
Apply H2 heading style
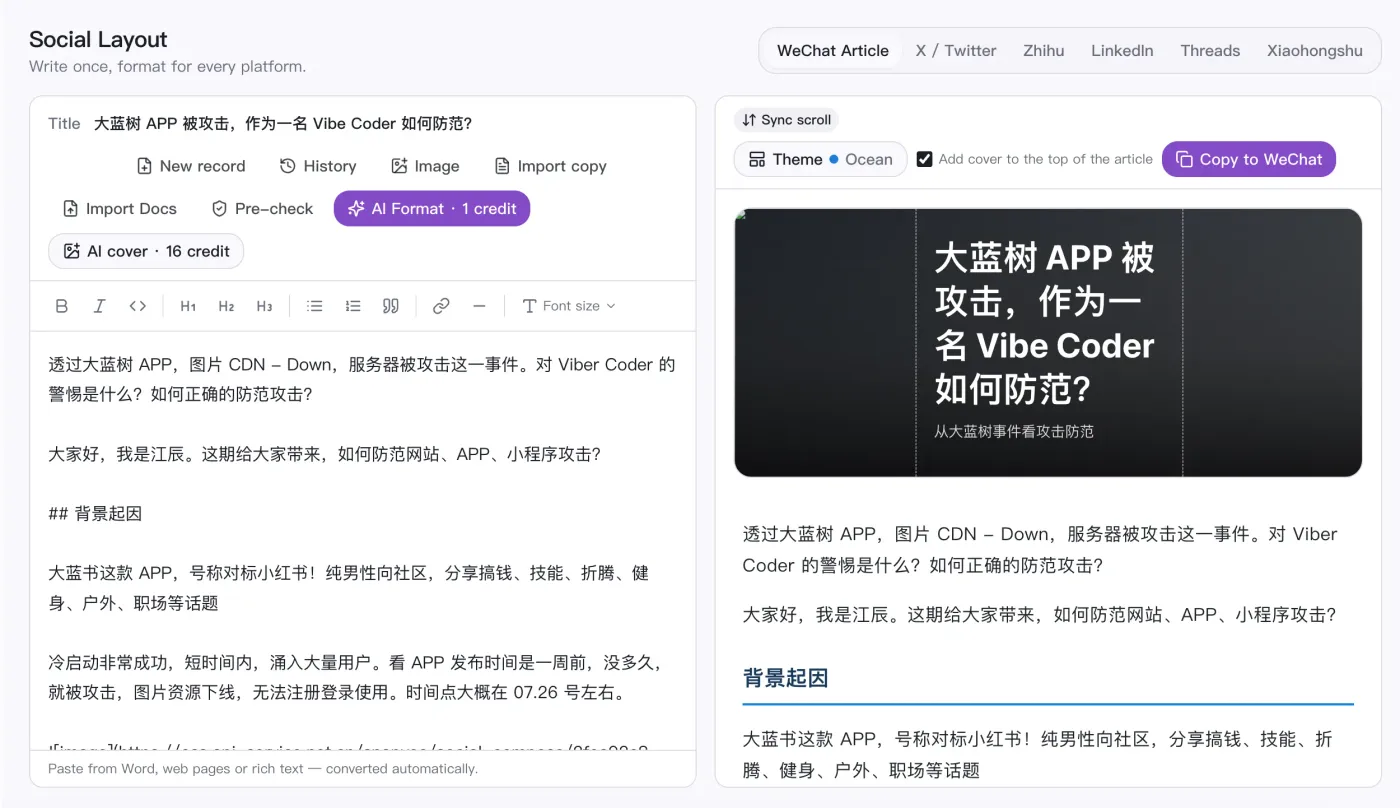point(226,306)
